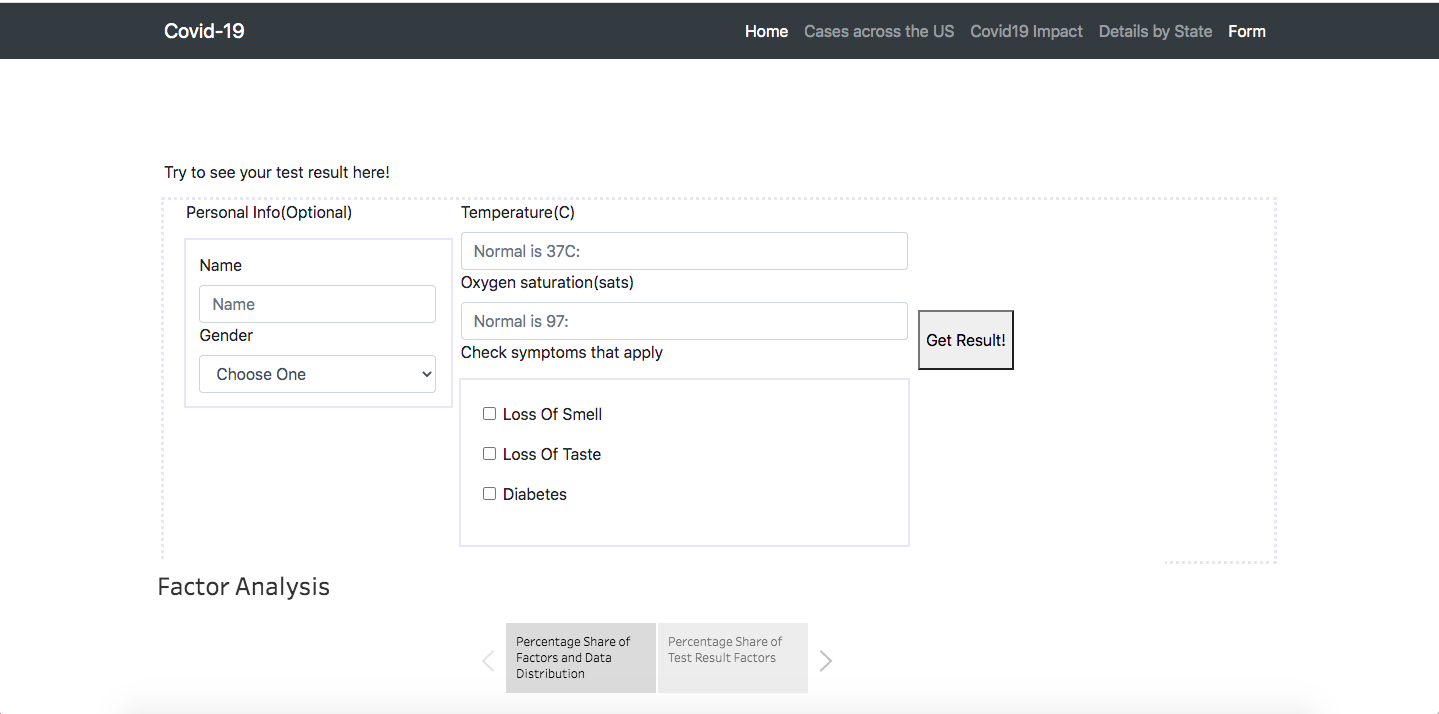Viewport: 1439px width, 714px height.
Task: Open Details by State page
Action: tap(1155, 31)
